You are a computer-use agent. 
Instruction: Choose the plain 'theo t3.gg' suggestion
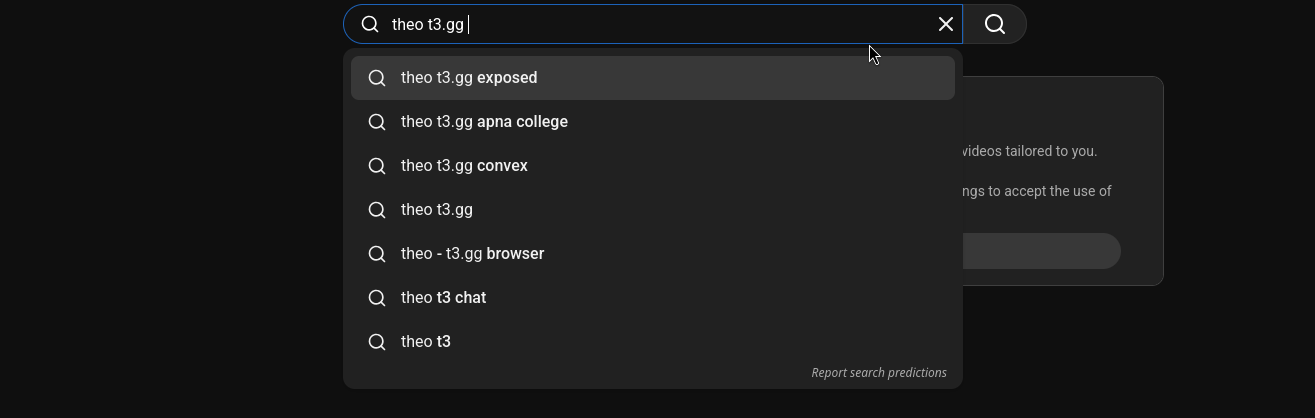pyautogui.click(x=653, y=210)
